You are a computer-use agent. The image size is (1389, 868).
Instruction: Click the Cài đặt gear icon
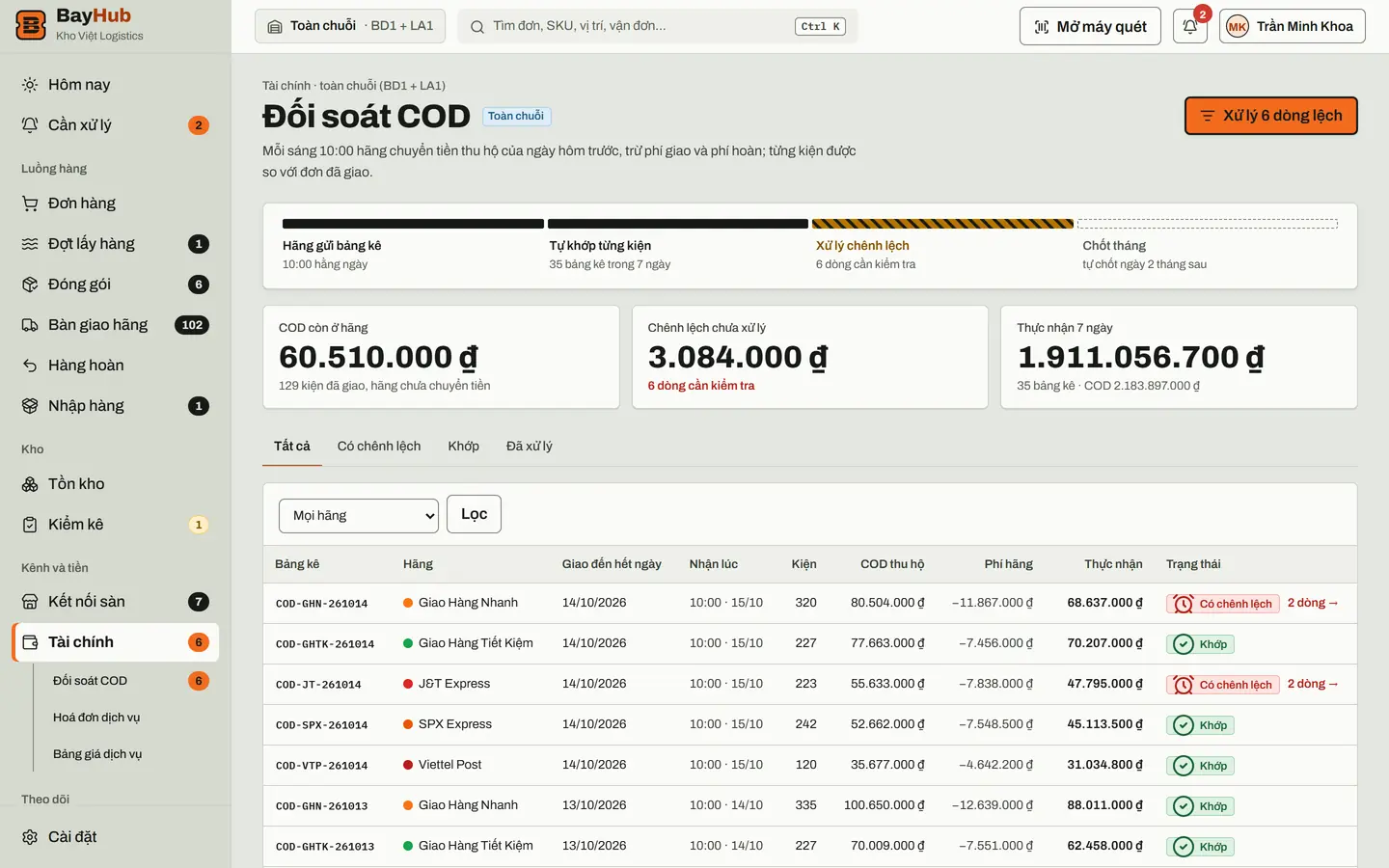30,837
